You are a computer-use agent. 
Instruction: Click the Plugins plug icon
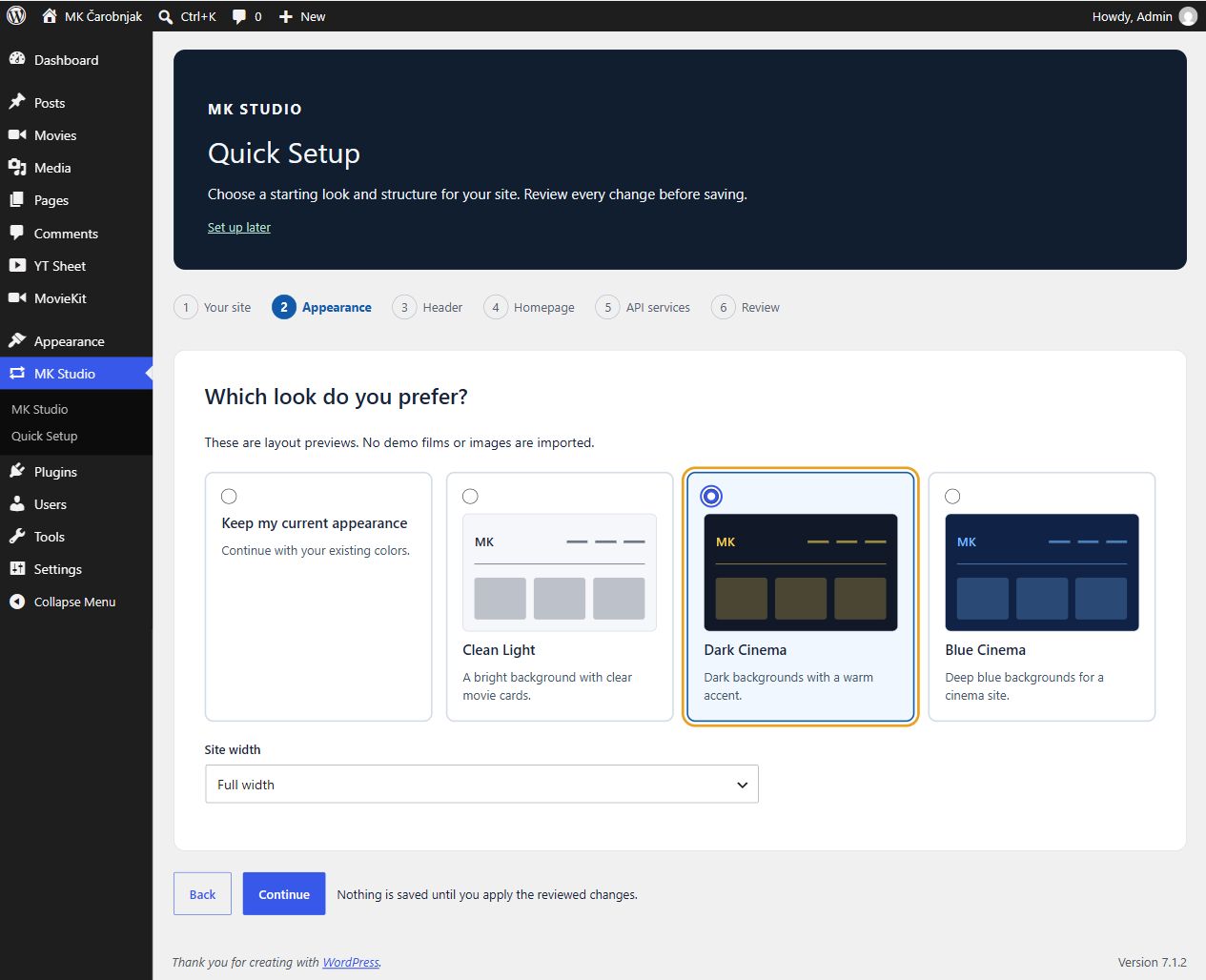pos(17,471)
